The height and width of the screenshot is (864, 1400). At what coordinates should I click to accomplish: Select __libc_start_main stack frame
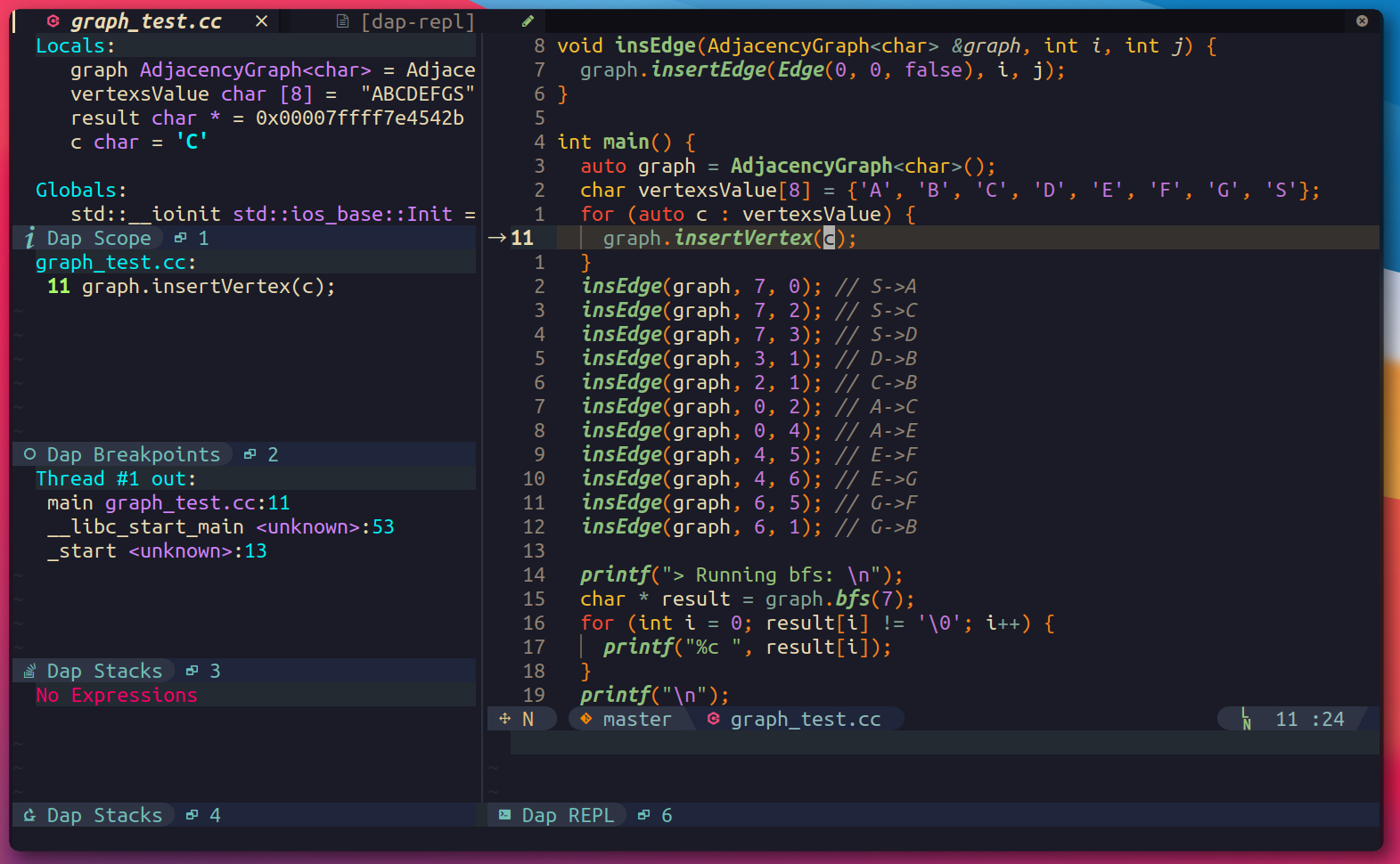point(220,526)
